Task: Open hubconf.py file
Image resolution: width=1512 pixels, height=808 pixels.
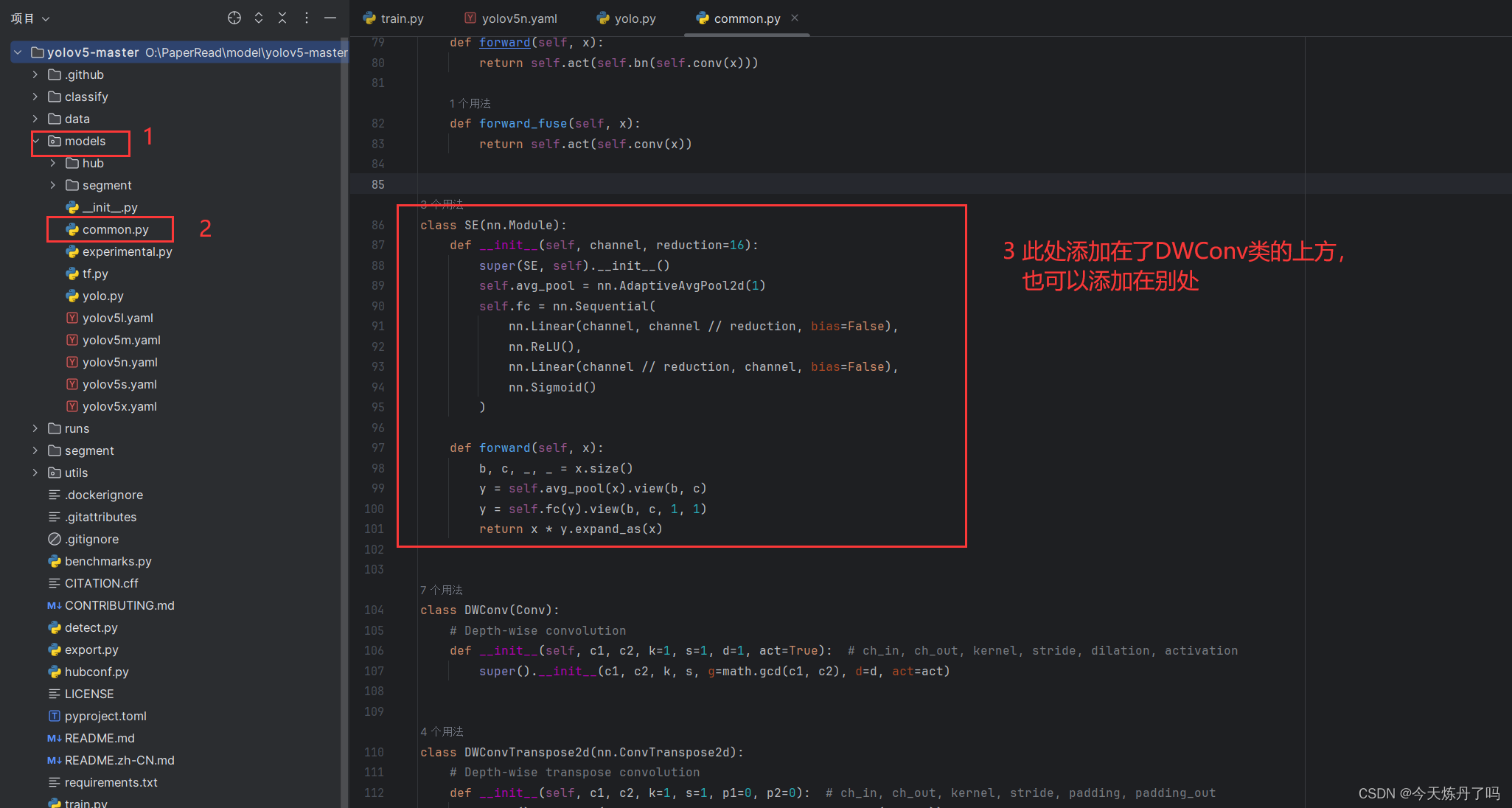Action: [x=88, y=672]
